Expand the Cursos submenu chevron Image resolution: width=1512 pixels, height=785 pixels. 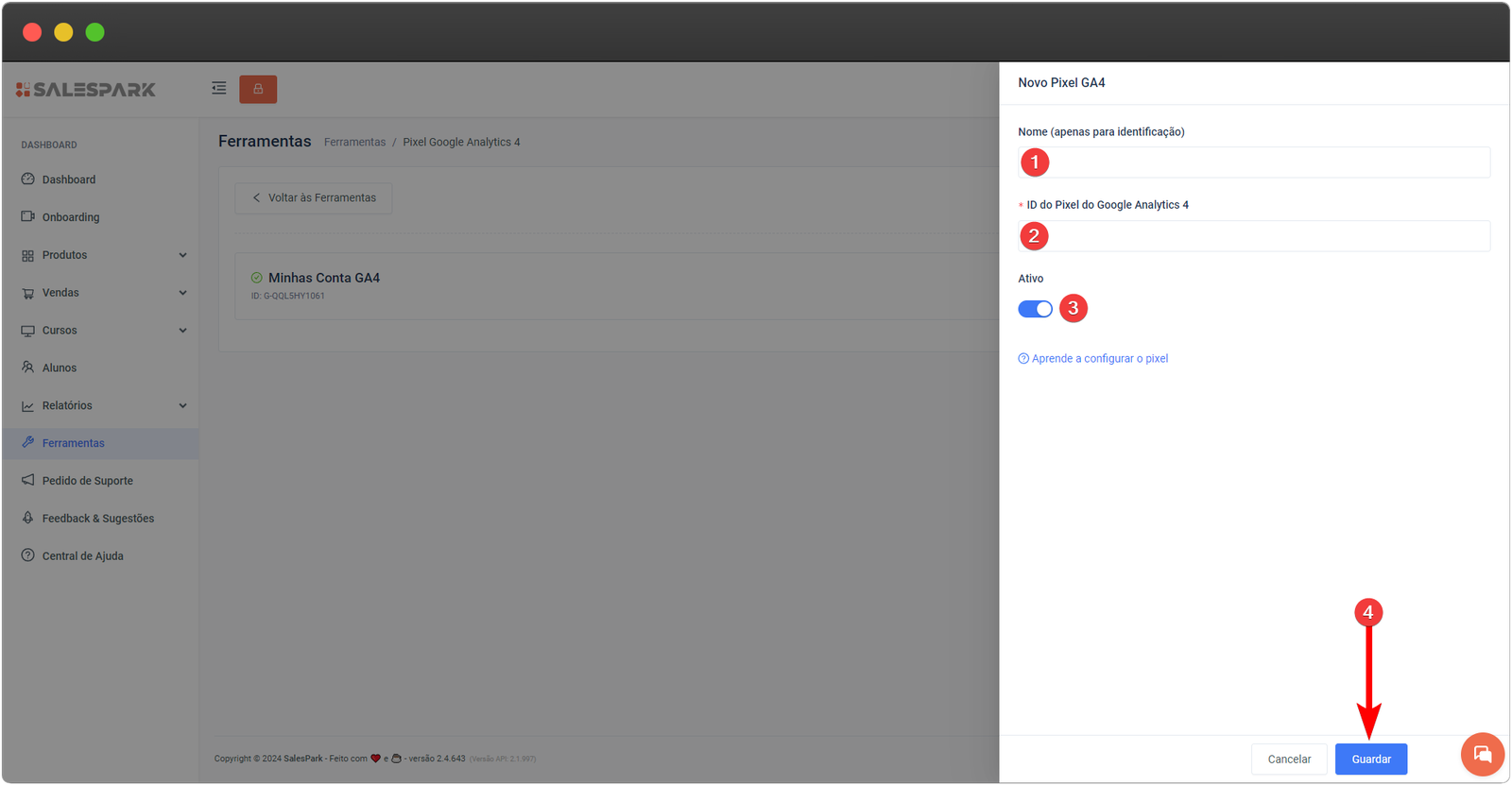(182, 331)
